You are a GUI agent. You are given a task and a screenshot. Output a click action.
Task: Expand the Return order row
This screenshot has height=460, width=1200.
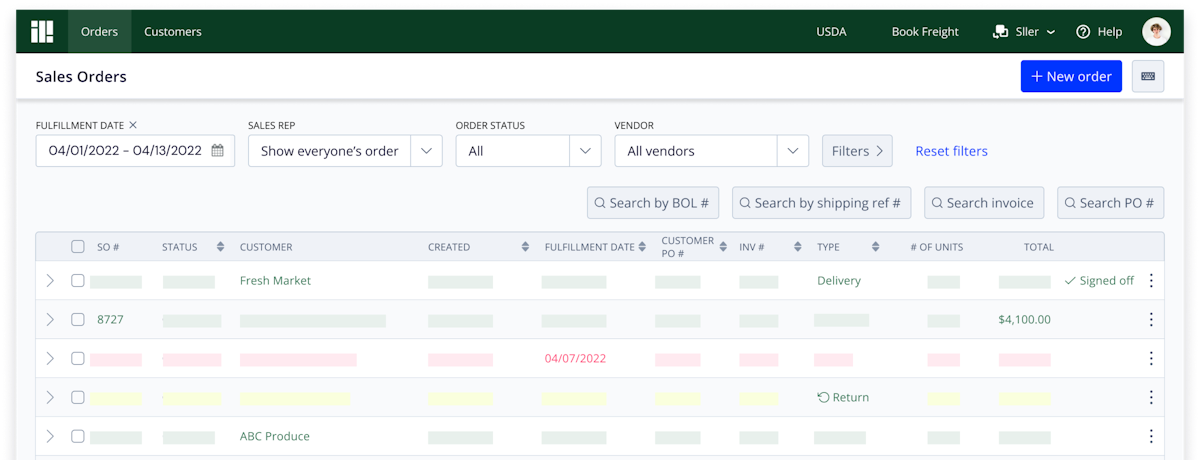coord(50,398)
